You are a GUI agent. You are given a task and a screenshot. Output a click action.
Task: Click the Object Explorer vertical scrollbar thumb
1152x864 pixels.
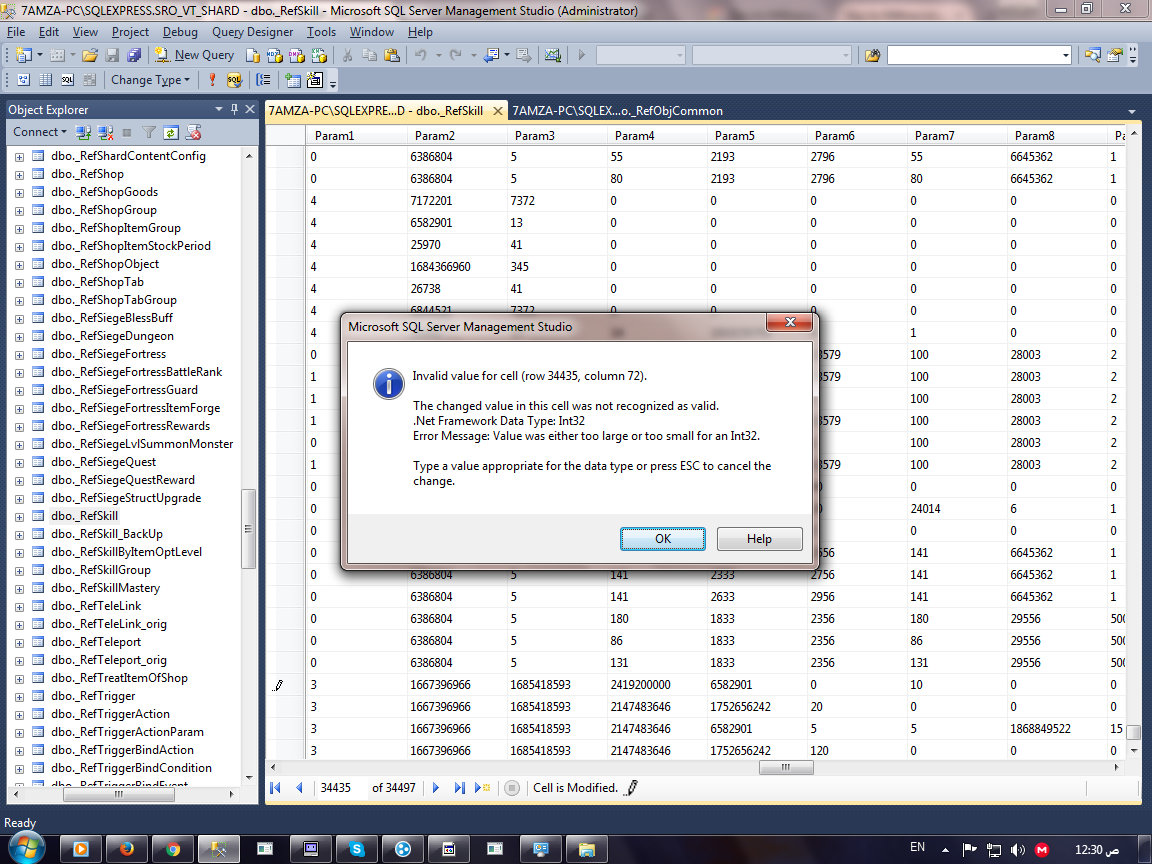tap(248, 529)
